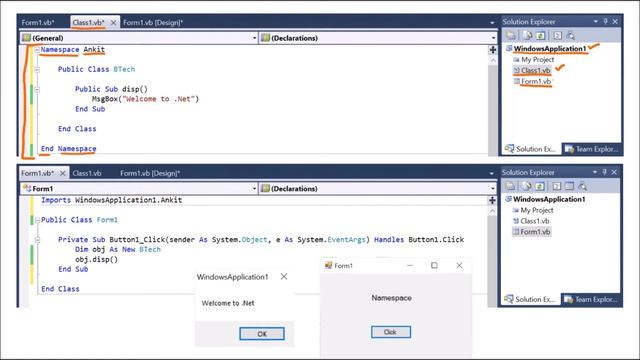Screen dimensions: 640x360
Task: Click Refresh in the upper Solution Explorer toolbar
Action: click(540, 36)
